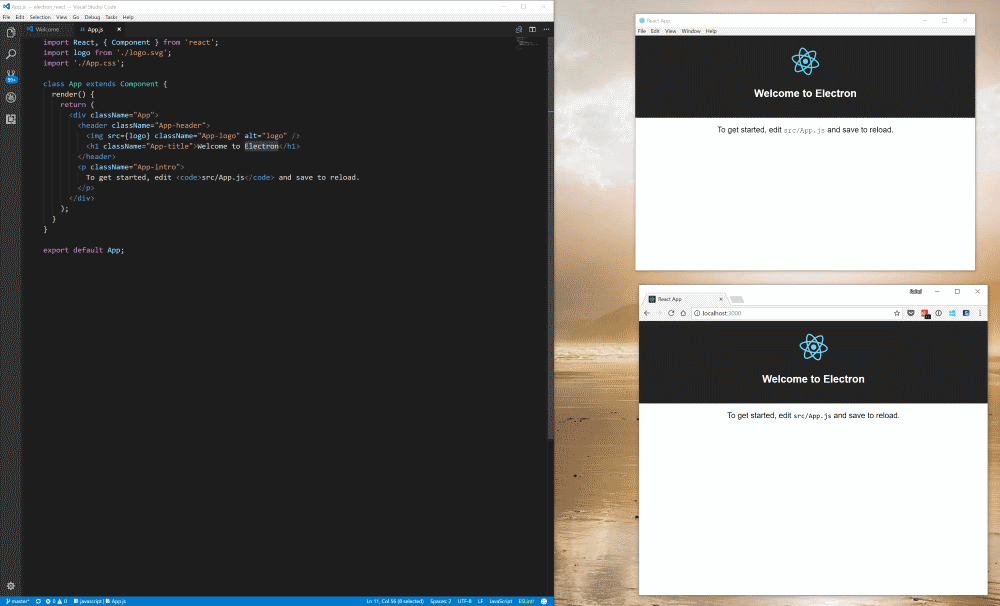1000x606 pixels.
Task: Bookmark the page with the star icon
Action: 897,313
